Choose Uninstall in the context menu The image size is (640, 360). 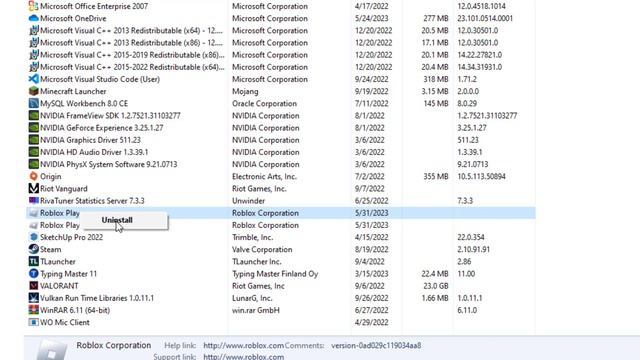[x=117, y=220]
